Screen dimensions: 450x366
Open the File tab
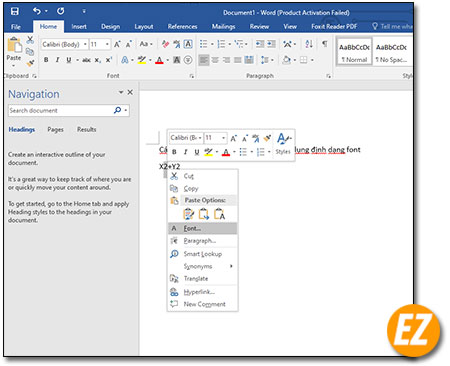click(16, 27)
